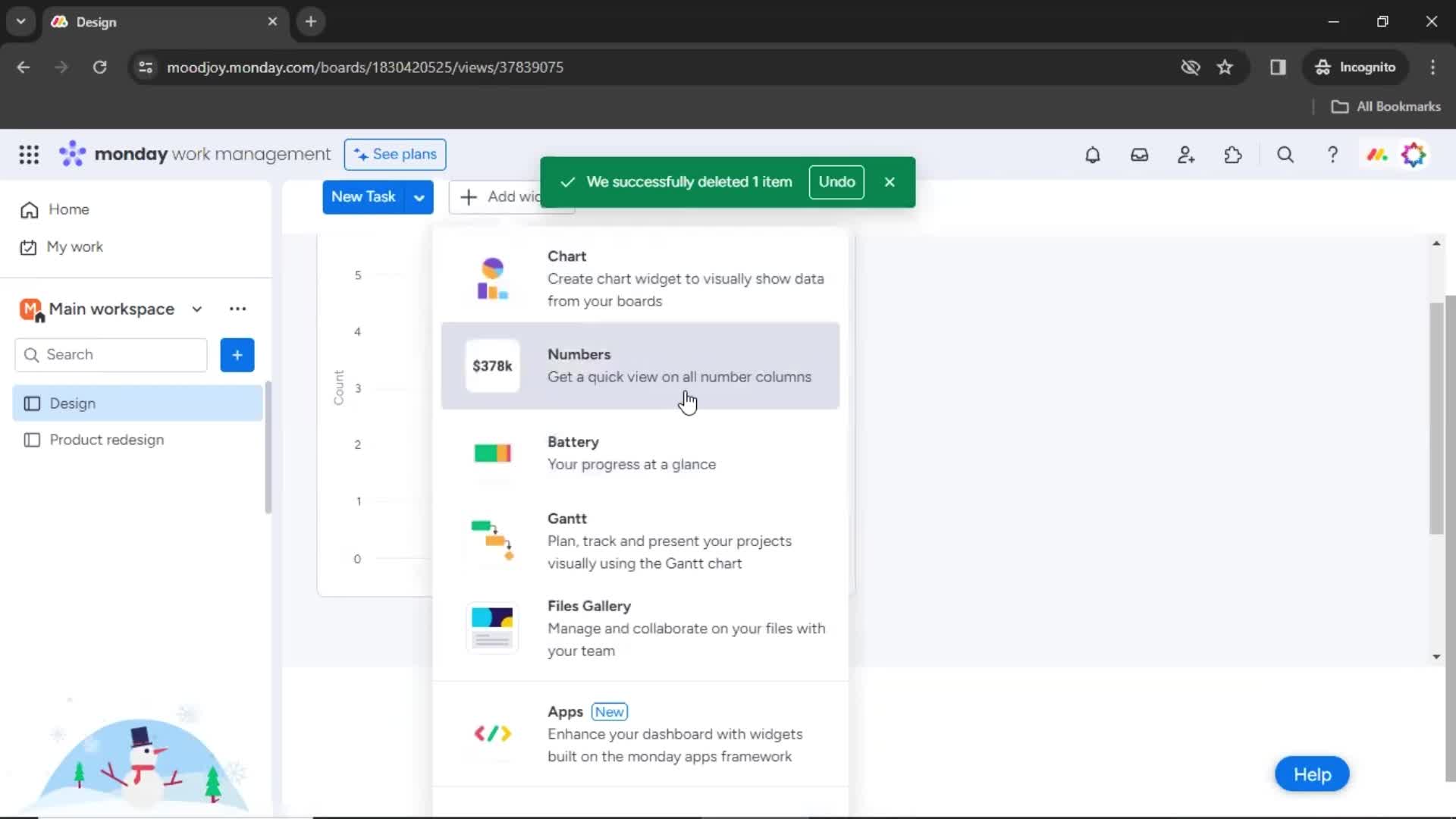
Task: Select the Numbers widget icon
Action: click(491, 365)
